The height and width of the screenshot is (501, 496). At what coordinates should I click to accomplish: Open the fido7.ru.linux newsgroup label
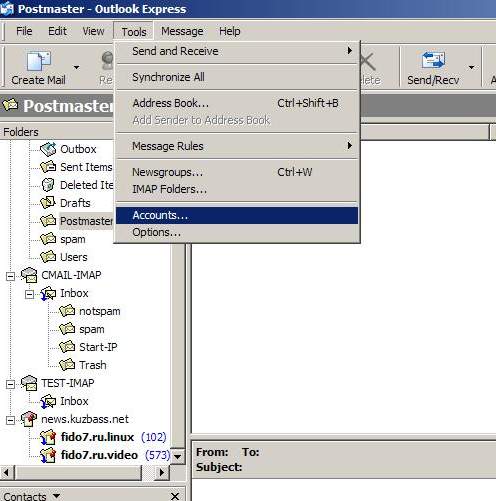coord(97,437)
